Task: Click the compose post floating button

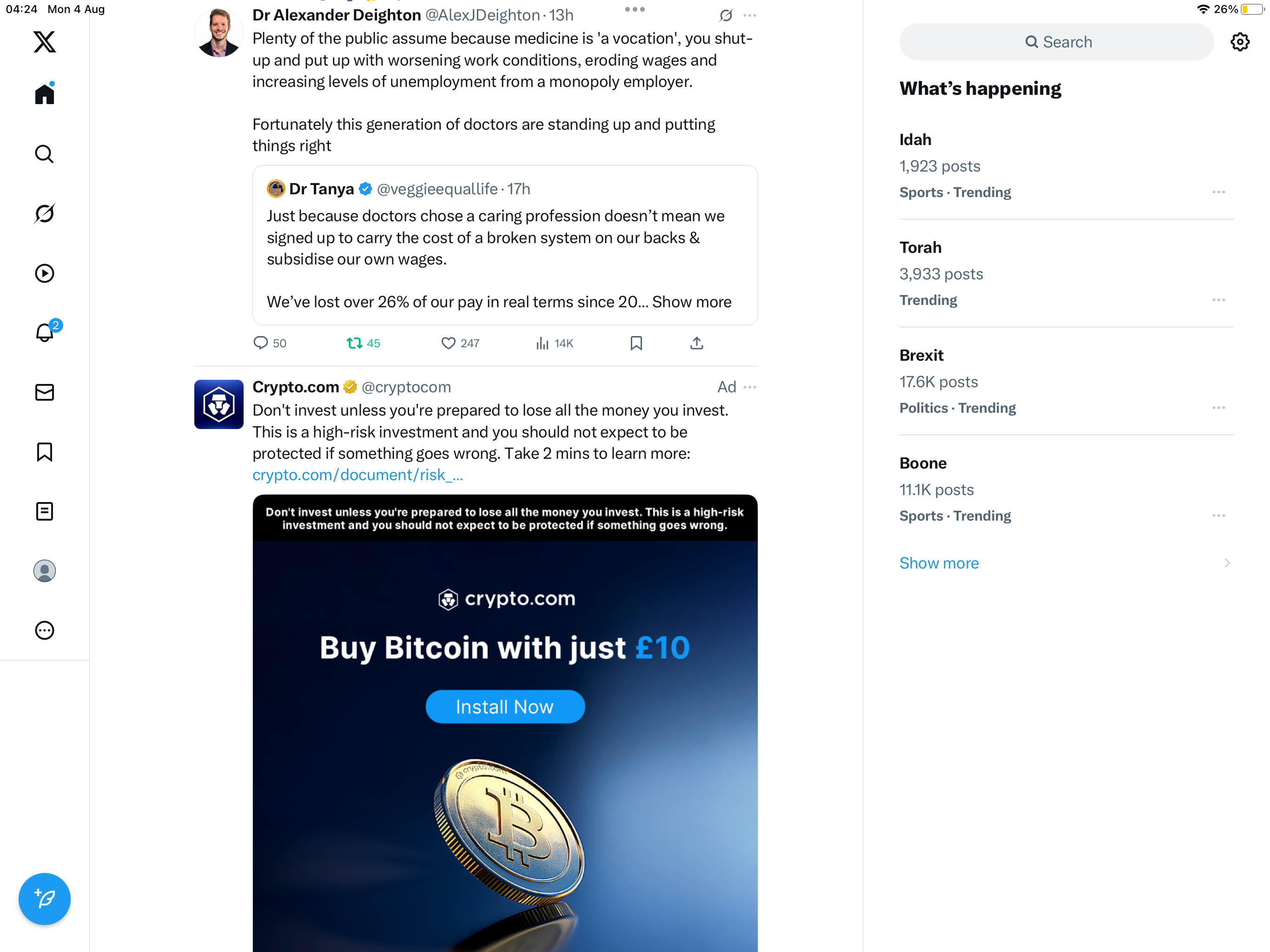Action: click(x=44, y=899)
